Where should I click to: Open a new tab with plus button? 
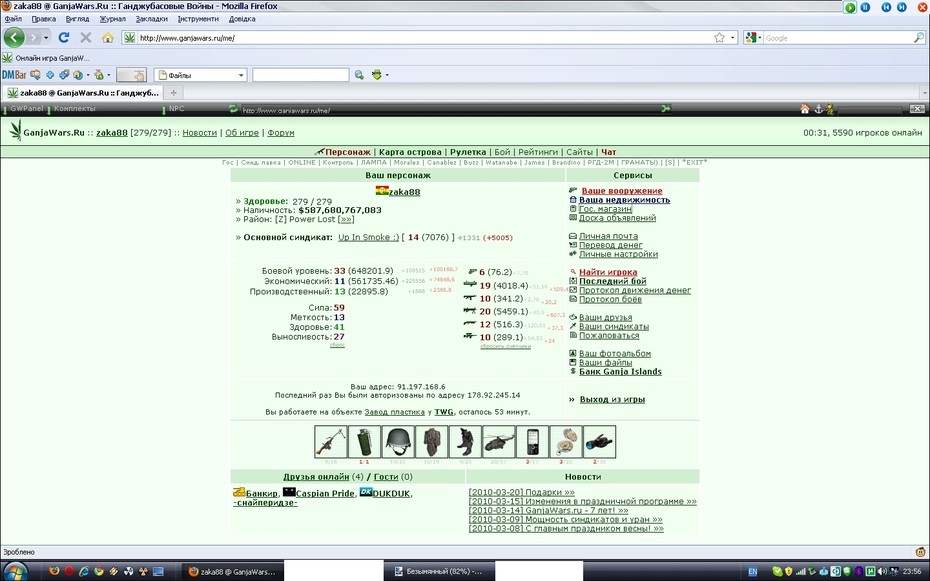pyautogui.click(x=173, y=93)
